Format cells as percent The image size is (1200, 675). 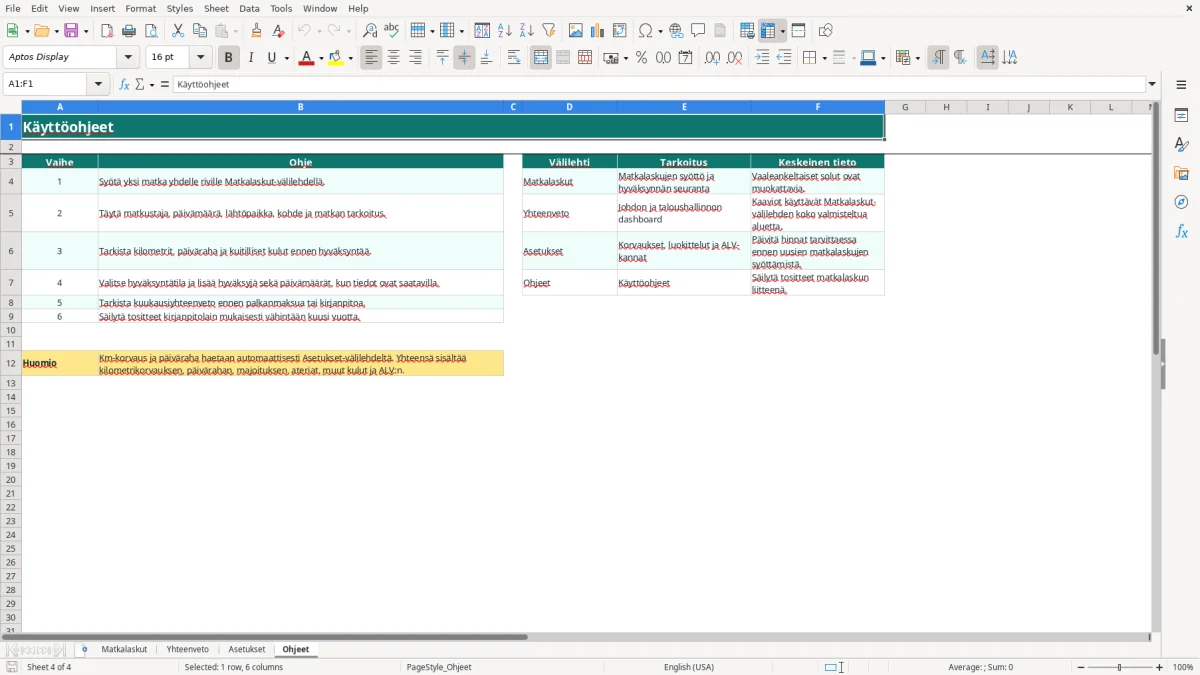tap(642, 58)
